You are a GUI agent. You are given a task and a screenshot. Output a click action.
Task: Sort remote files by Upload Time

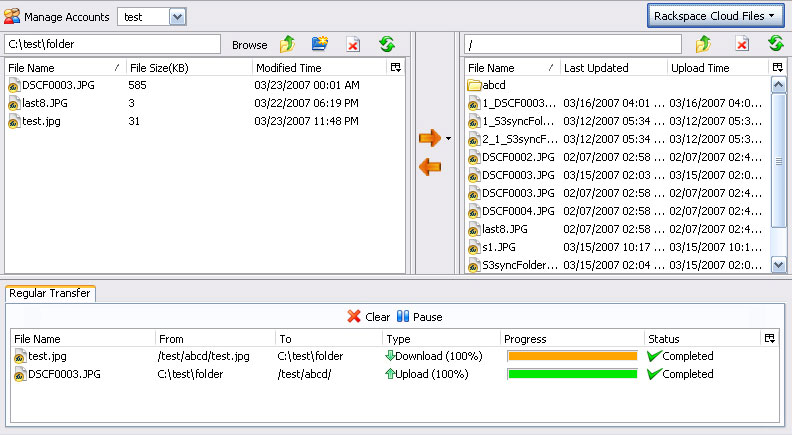(x=718, y=68)
